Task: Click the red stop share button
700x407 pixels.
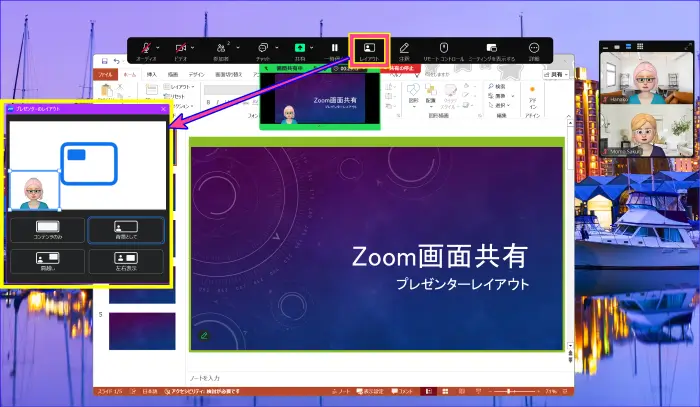Action: (399, 68)
